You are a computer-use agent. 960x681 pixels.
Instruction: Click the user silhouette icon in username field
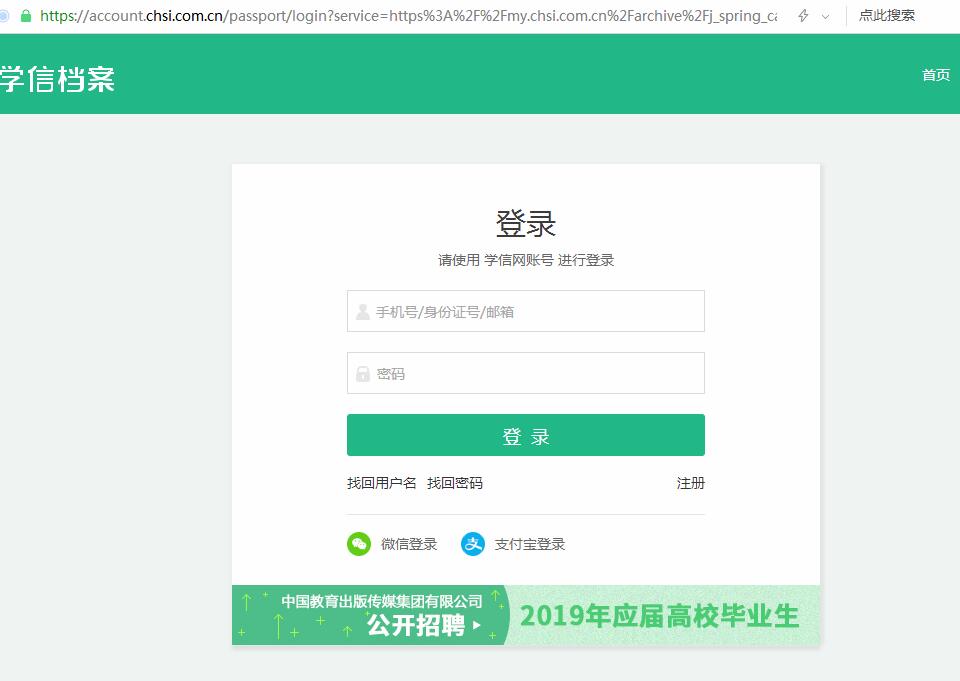tap(362, 312)
